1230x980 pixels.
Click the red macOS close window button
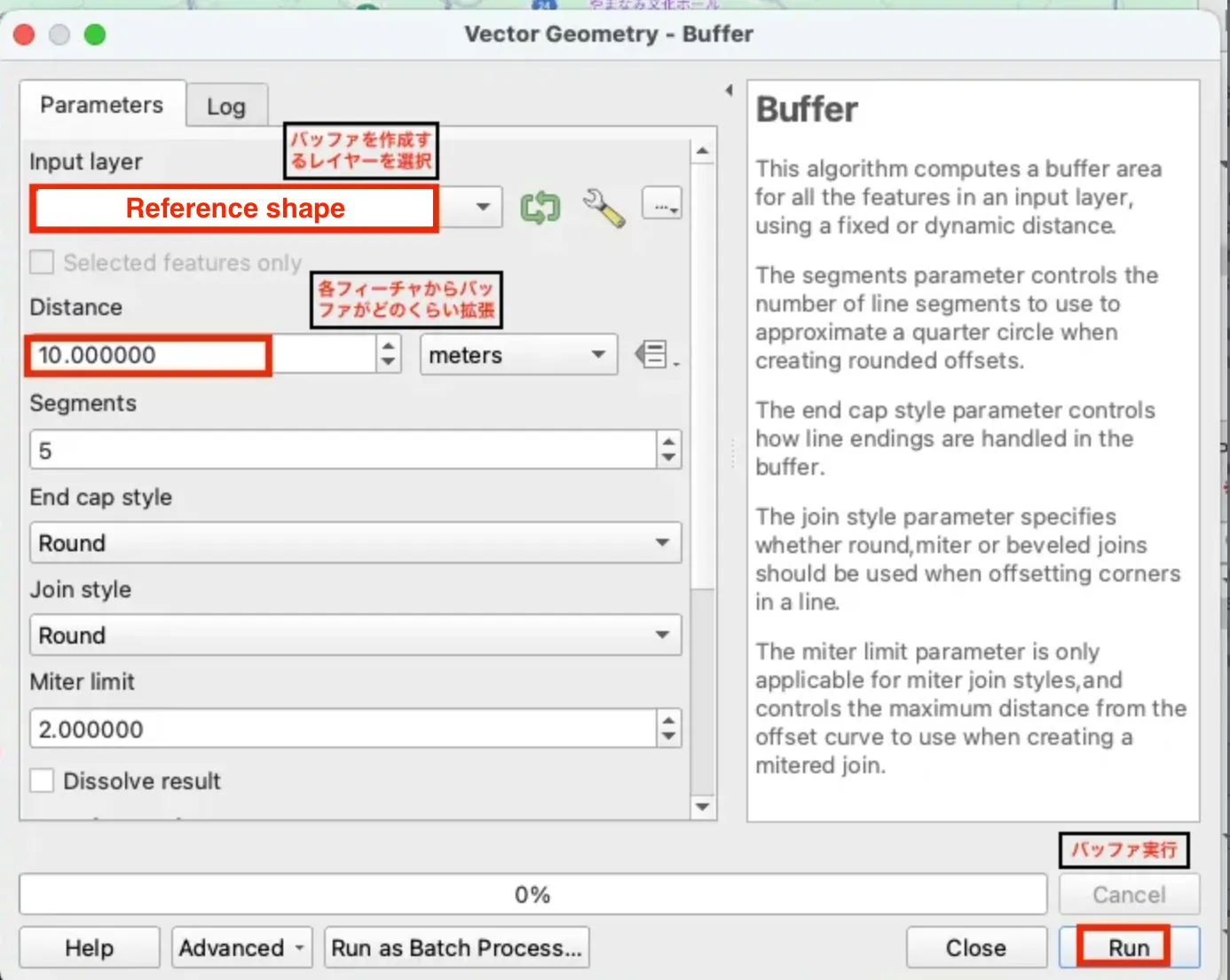click(24, 35)
